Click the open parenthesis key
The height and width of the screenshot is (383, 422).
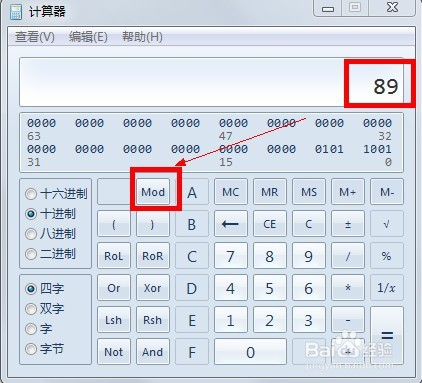[114, 224]
